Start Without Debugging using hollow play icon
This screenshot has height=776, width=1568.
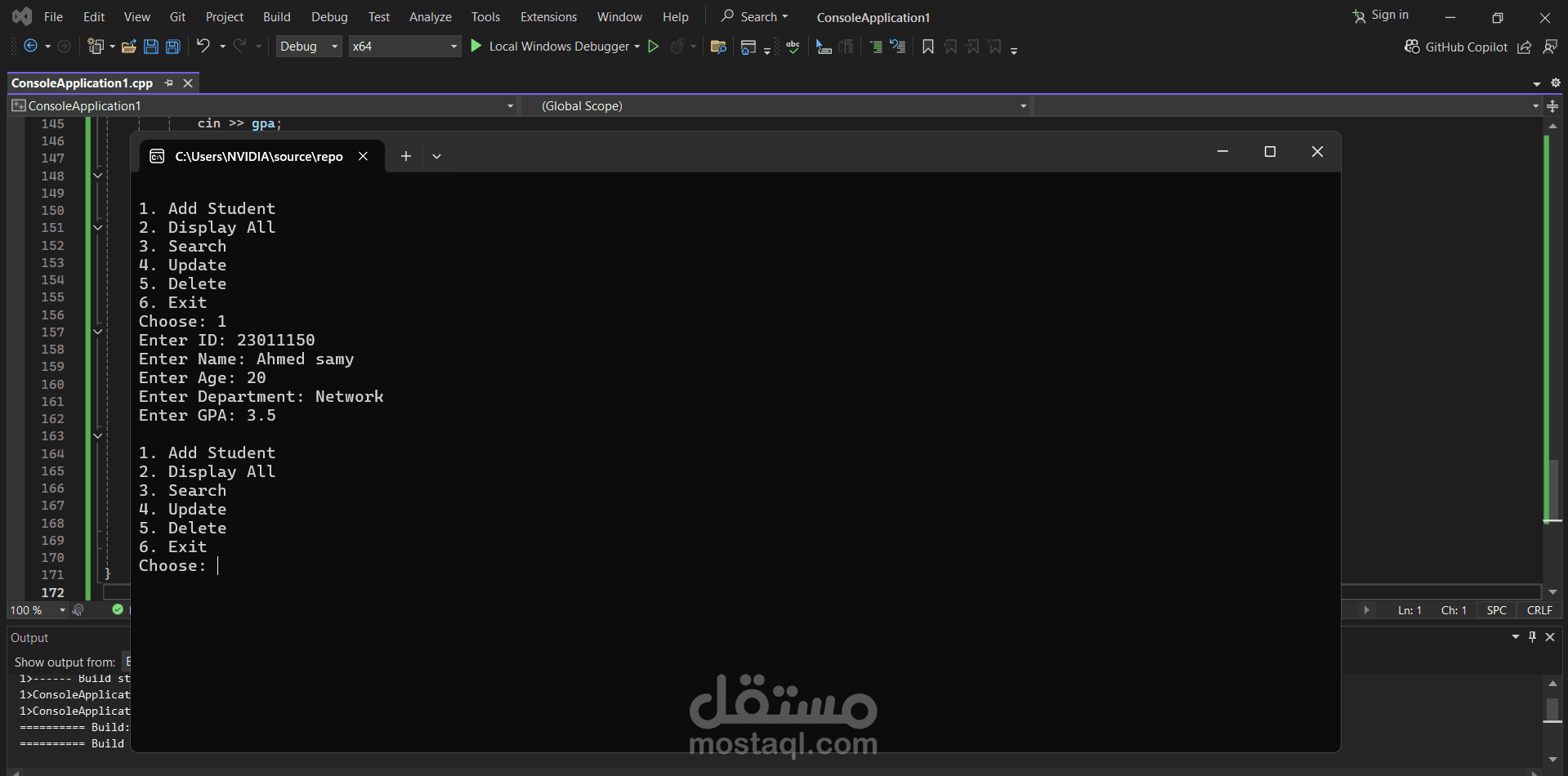click(x=653, y=47)
